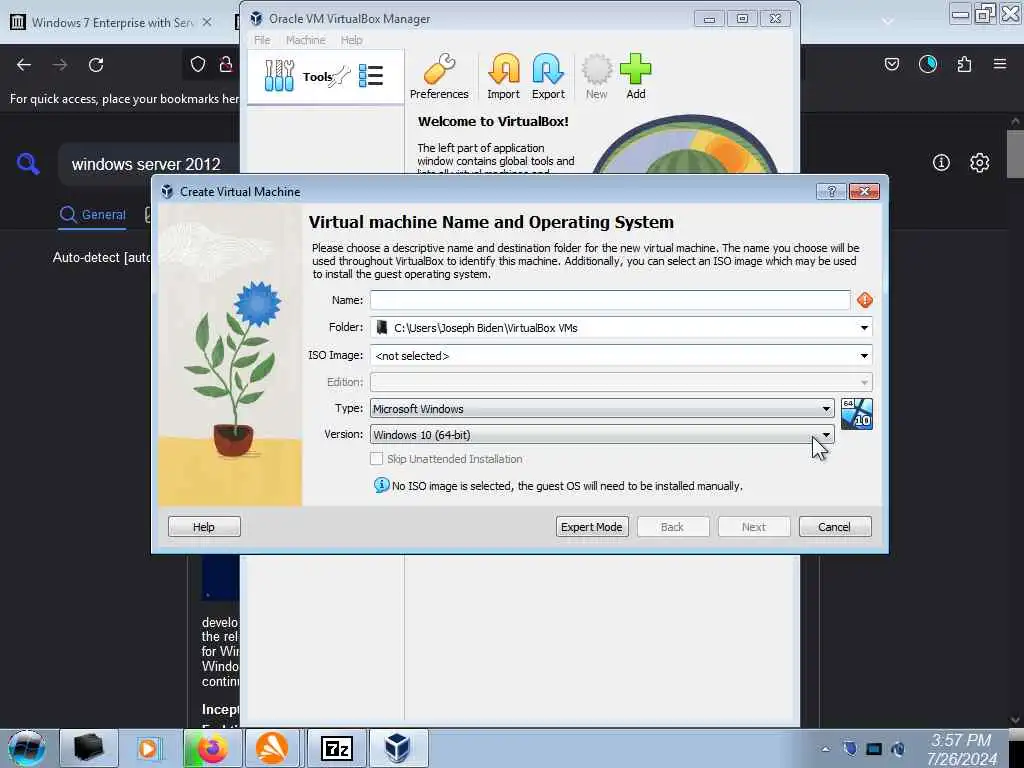This screenshot has width=1024, height=768.
Task: Open the File menu in VirtualBox Manager
Action: (x=262, y=40)
